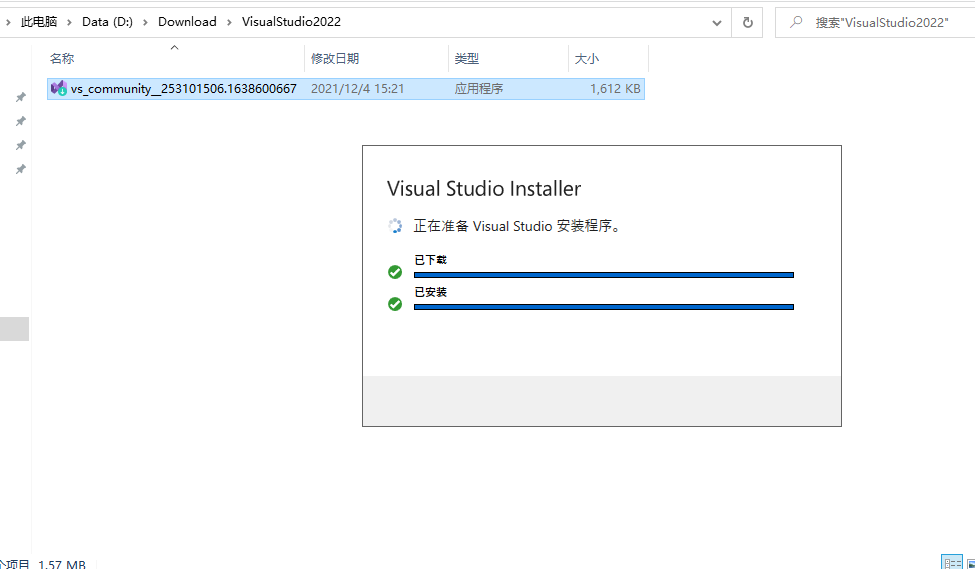Click the loading spinner in the installer
The width and height of the screenshot is (975, 569).
(x=395, y=226)
